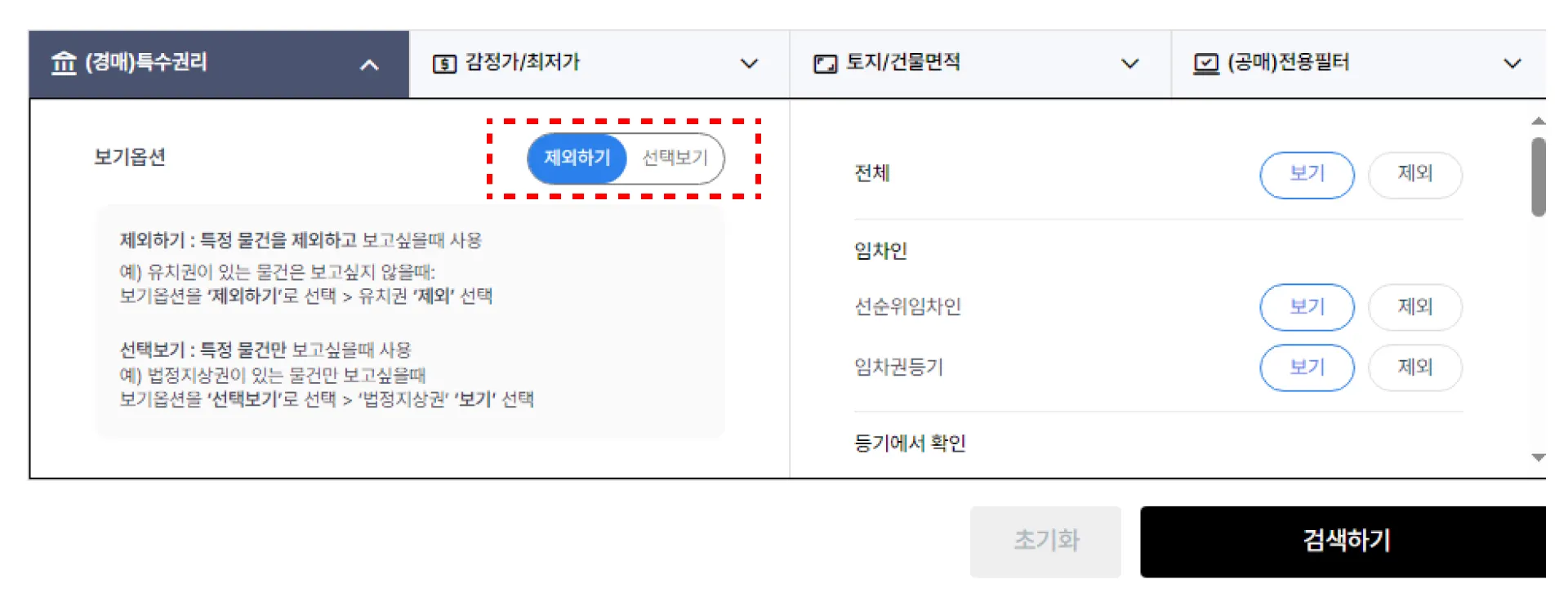Image resolution: width=1568 pixels, height=597 pixels.
Task: Switch view option to 제외하기
Action: click(x=577, y=158)
